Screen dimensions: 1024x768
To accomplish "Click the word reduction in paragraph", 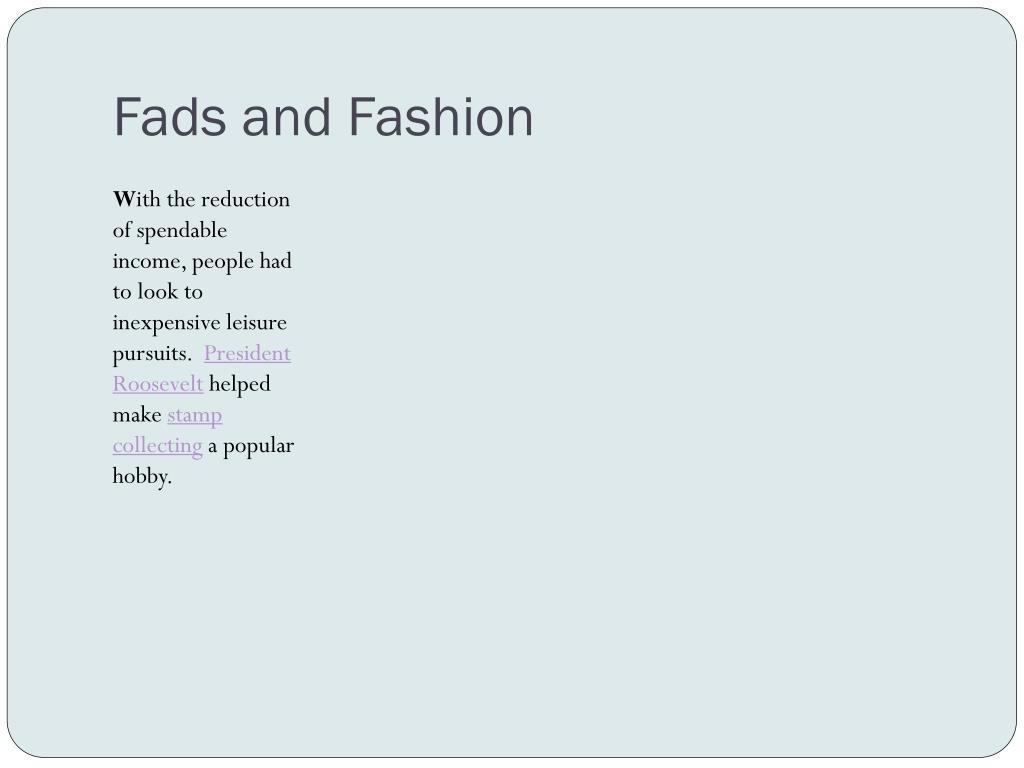I will (x=246, y=199).
